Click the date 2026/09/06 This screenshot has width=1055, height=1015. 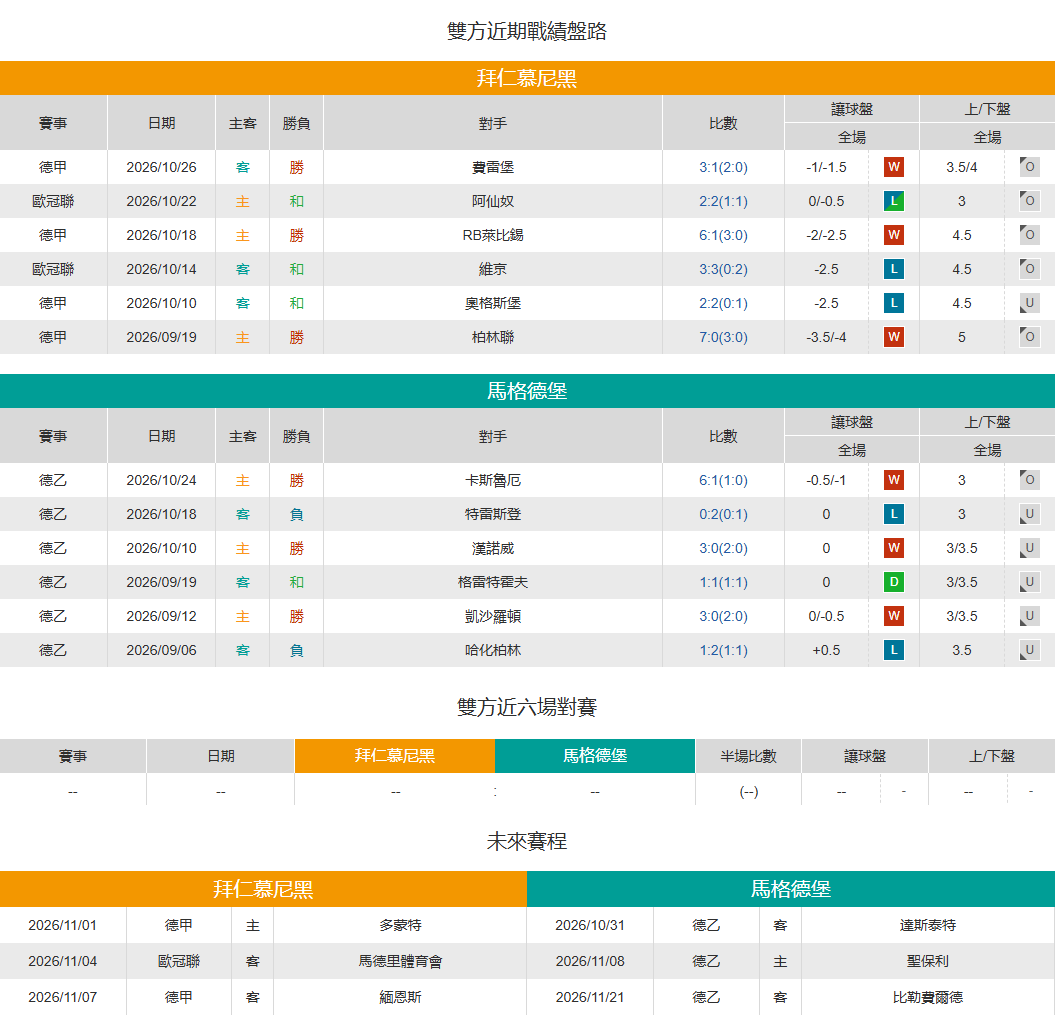[x=161, y=650]
